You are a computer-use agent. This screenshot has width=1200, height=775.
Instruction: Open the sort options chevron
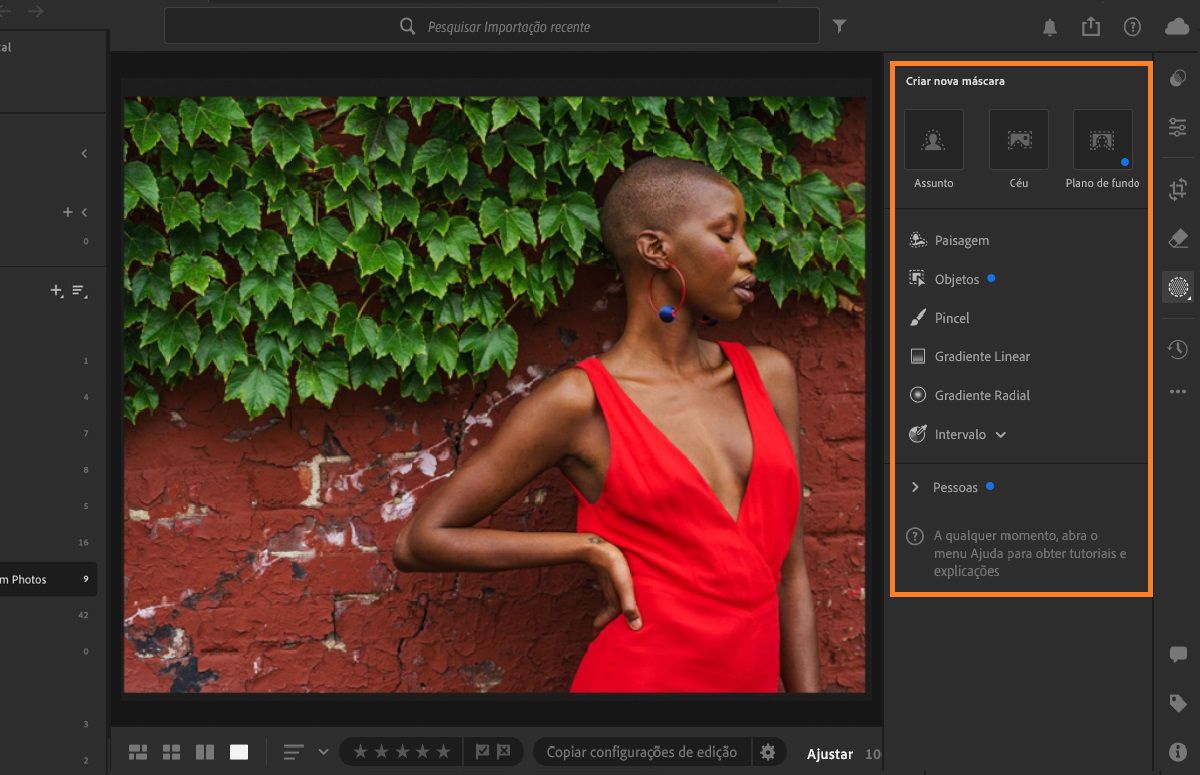click(322, 751)
